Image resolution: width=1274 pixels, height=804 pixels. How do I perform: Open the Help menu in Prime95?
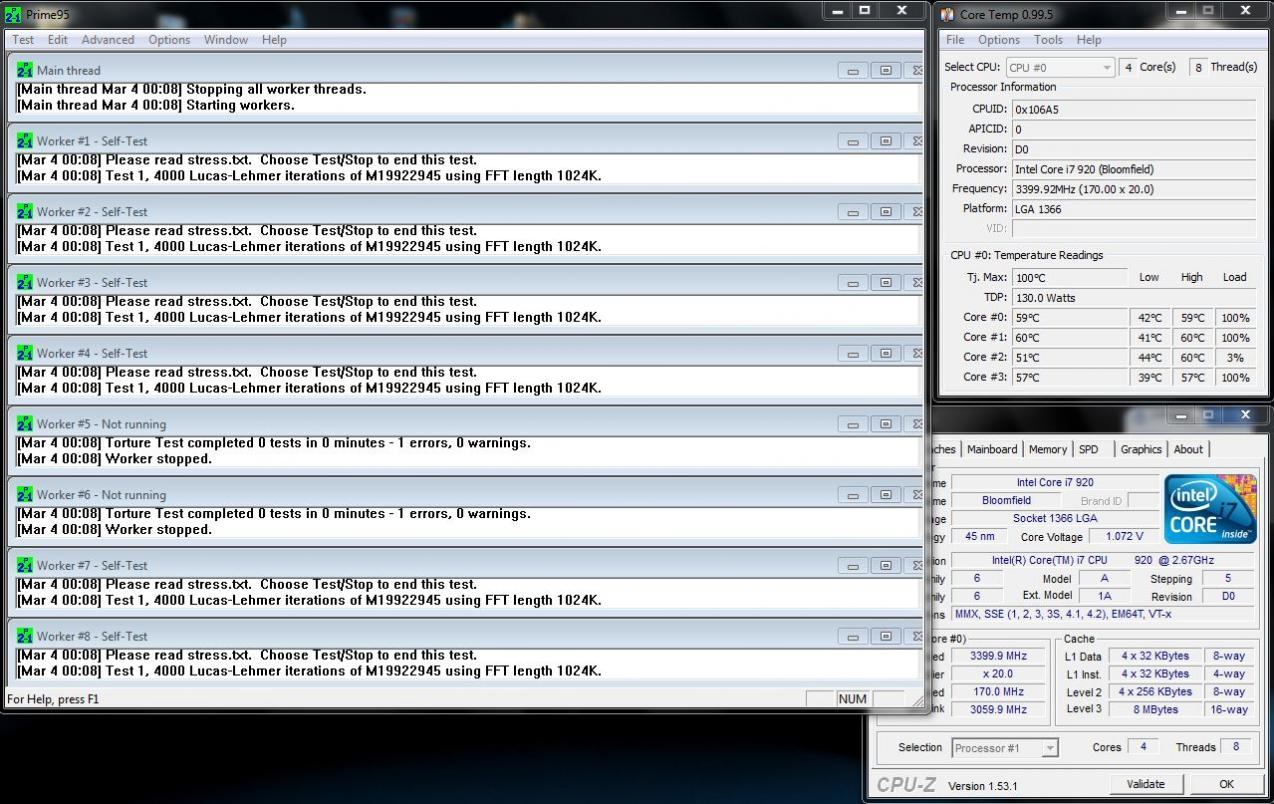274,40
